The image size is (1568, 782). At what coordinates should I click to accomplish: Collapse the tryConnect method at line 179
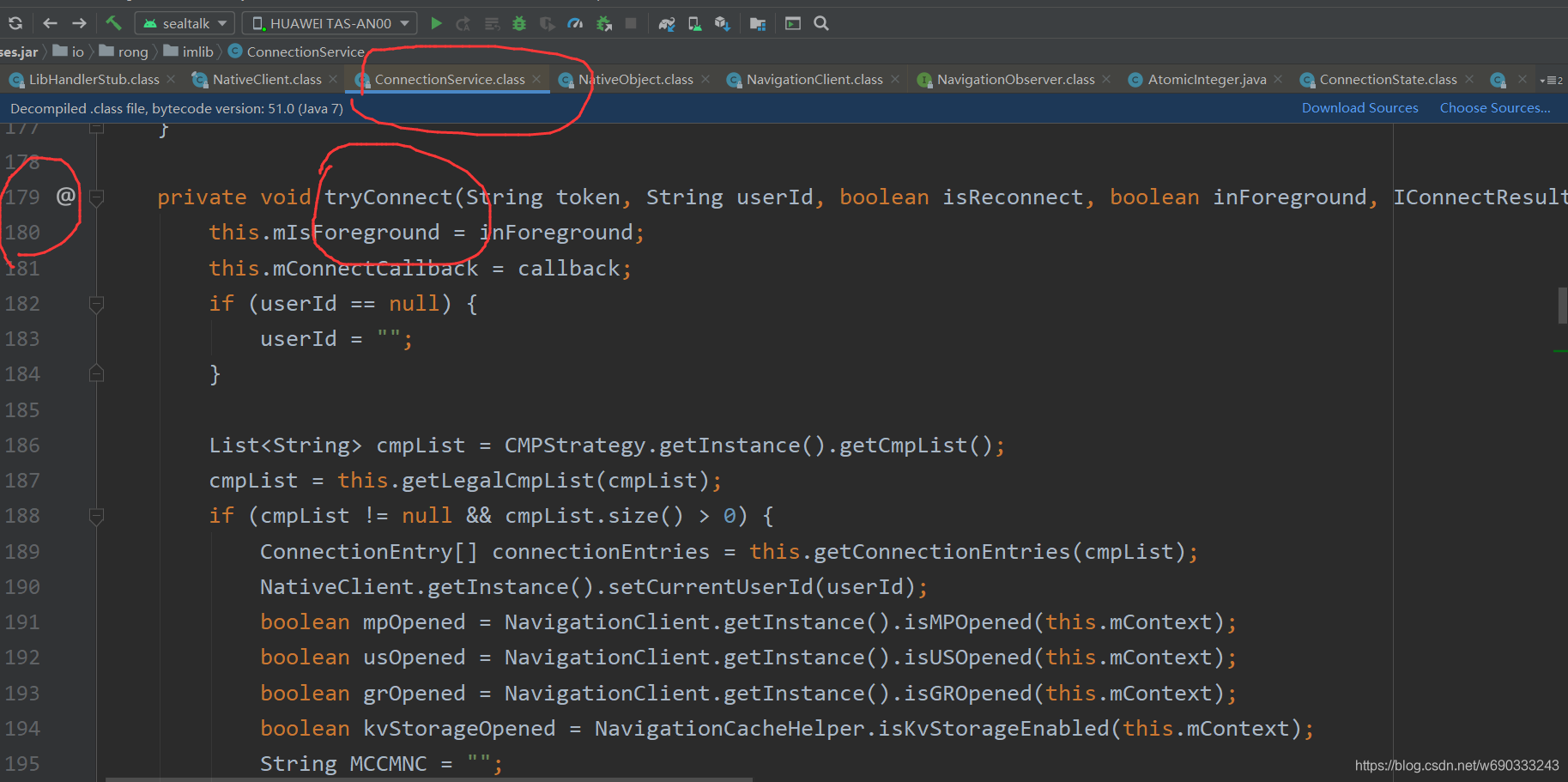tap(97, 197)
